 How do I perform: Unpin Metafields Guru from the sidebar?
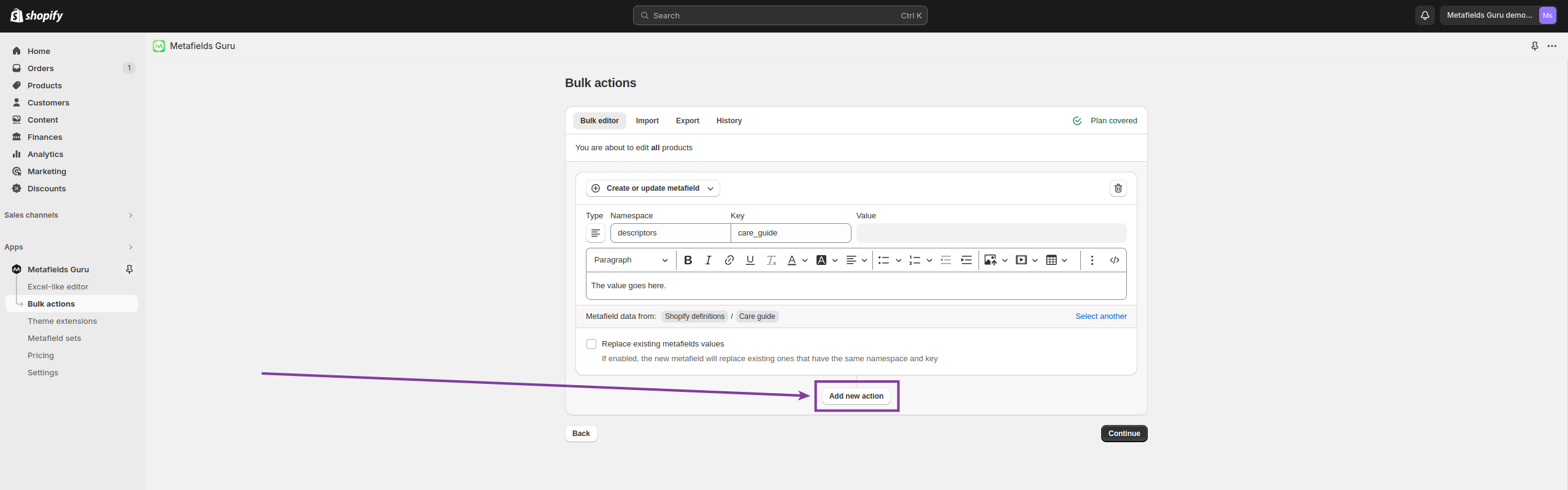129,269
